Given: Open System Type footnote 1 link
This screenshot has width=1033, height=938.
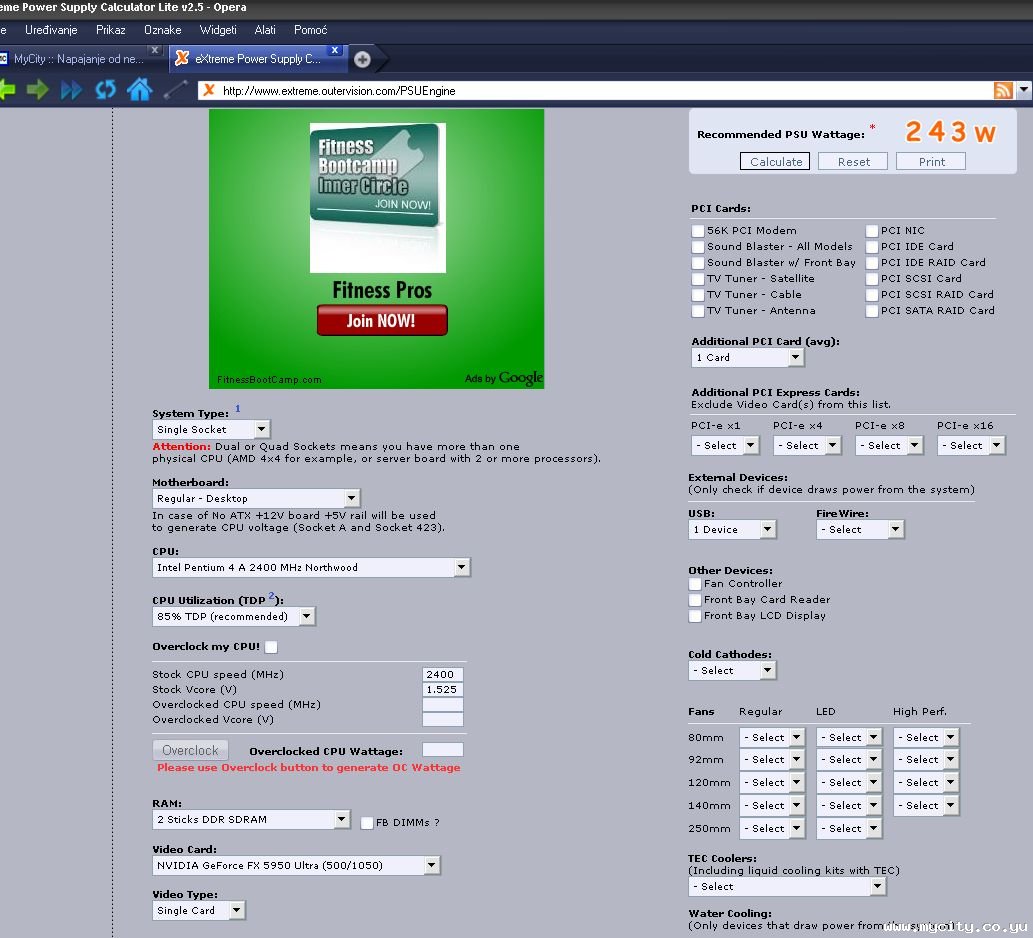Looking at the screenshot, I should click(238, 408).
